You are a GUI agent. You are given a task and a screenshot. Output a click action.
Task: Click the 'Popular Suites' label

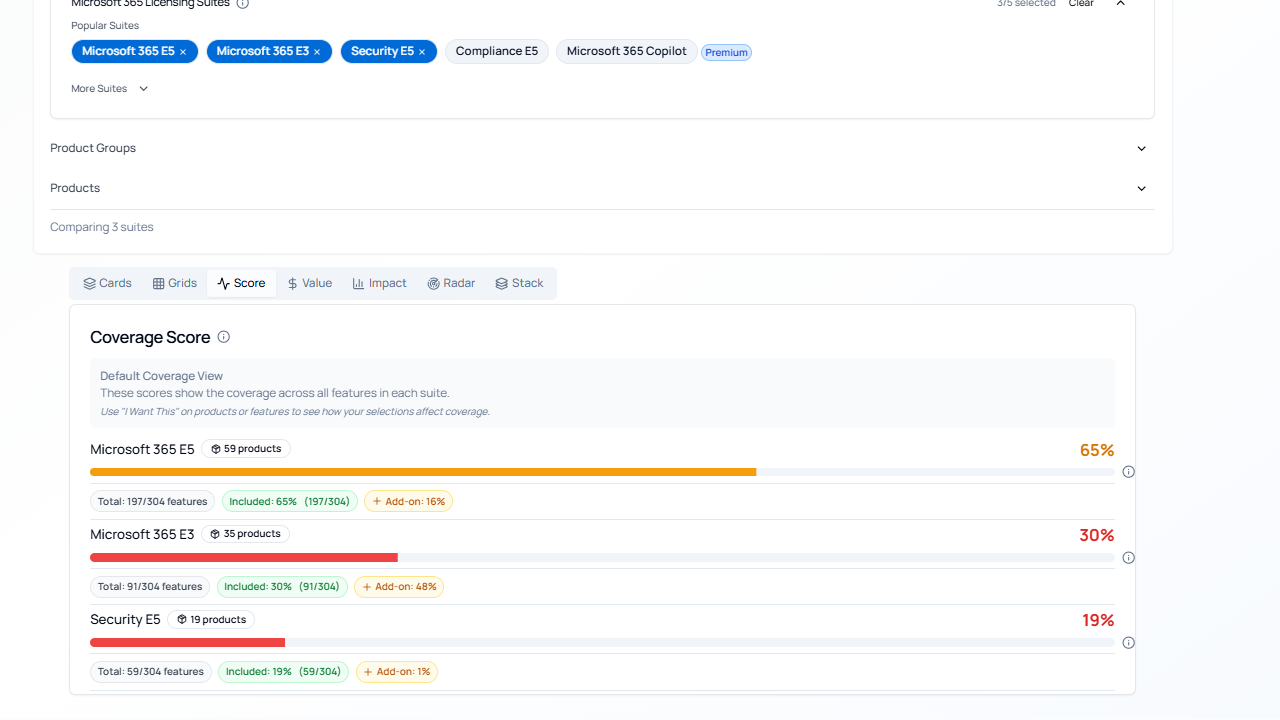(x=105, y=25)
